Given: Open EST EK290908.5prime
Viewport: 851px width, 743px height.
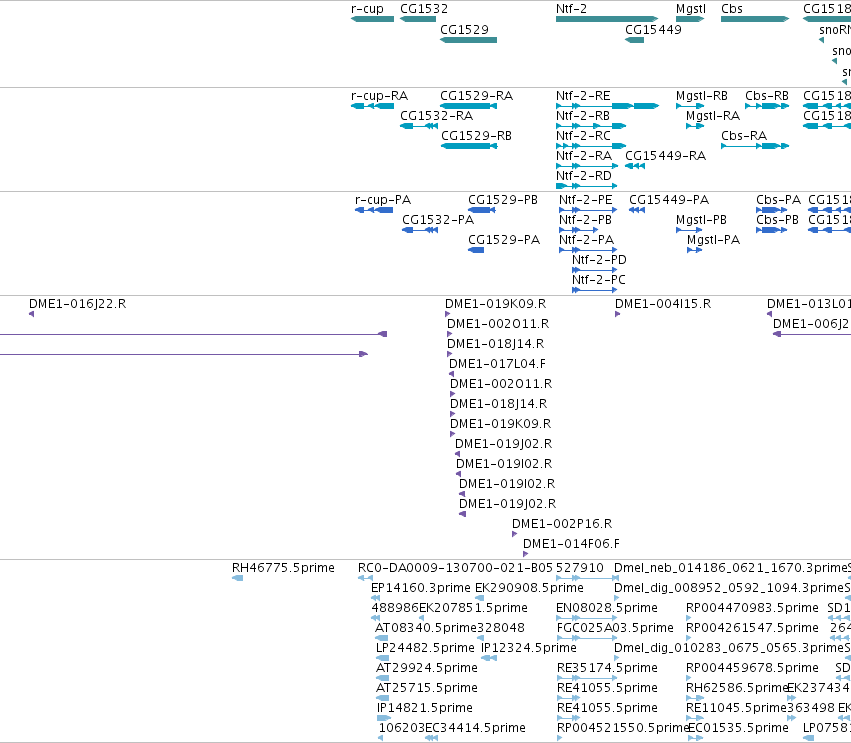Looking at the screenshot, I should pos(479,598).
